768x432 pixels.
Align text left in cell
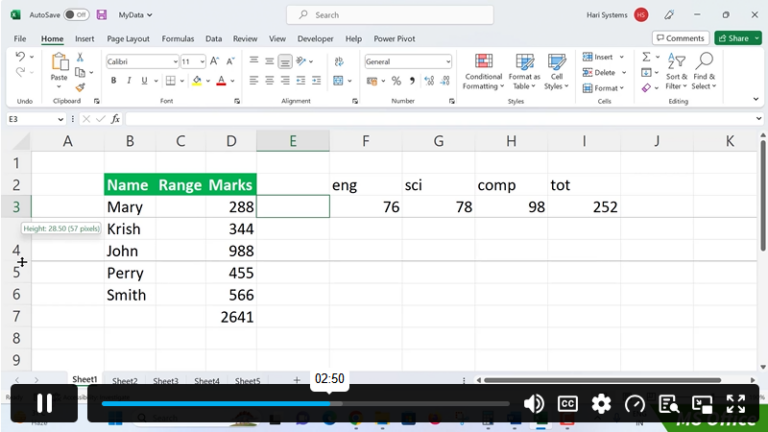[x=253, y=80]
